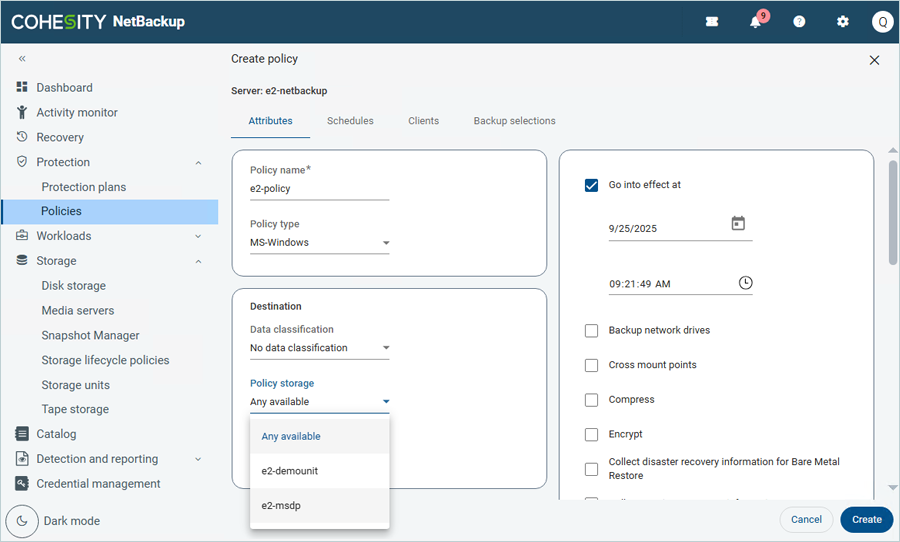
Task: Open the settings gear icon
Action: [842, 22]
